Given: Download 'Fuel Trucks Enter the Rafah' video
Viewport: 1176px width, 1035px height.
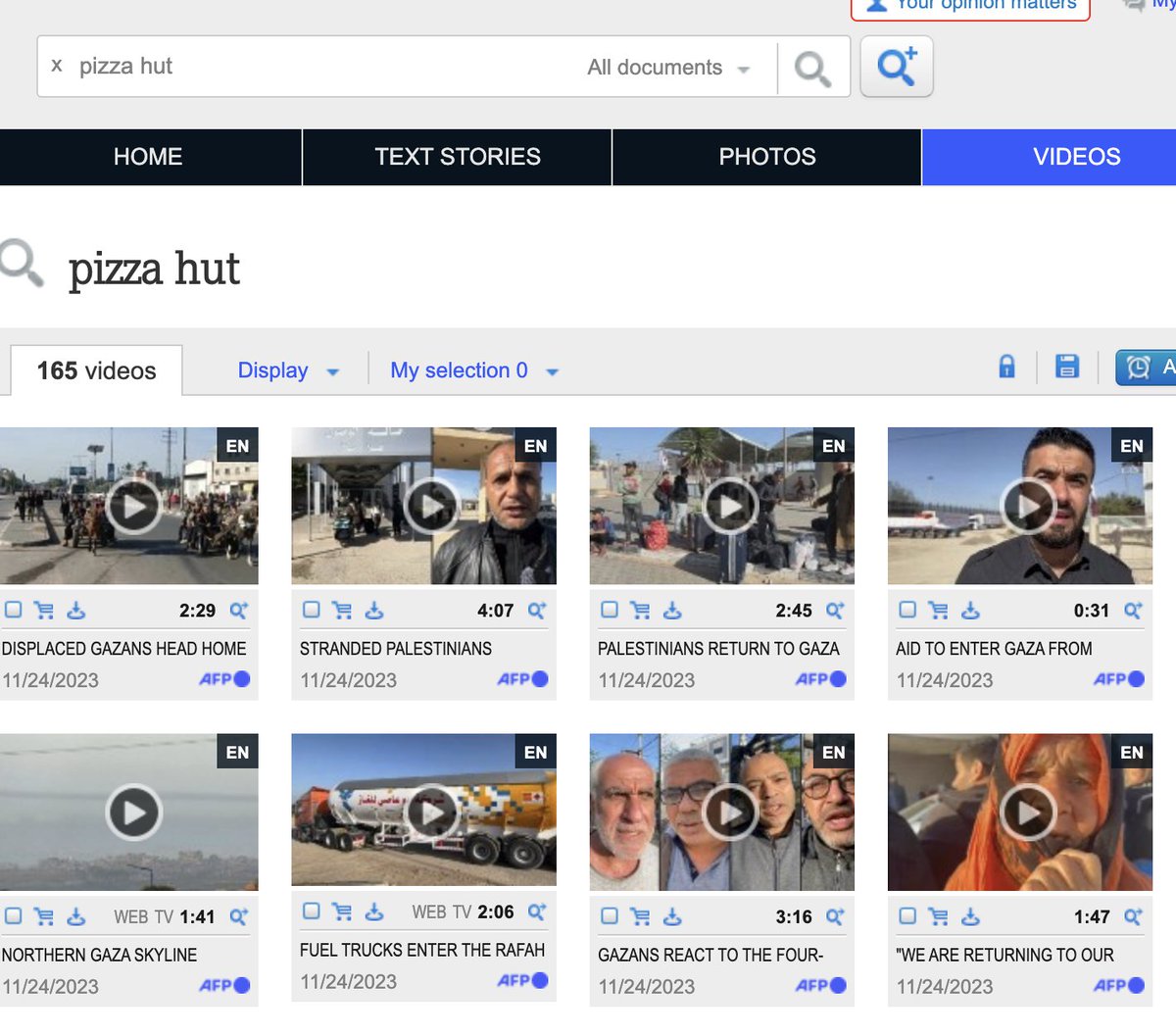Looking at the screenshot, I should tap(374, 912).
